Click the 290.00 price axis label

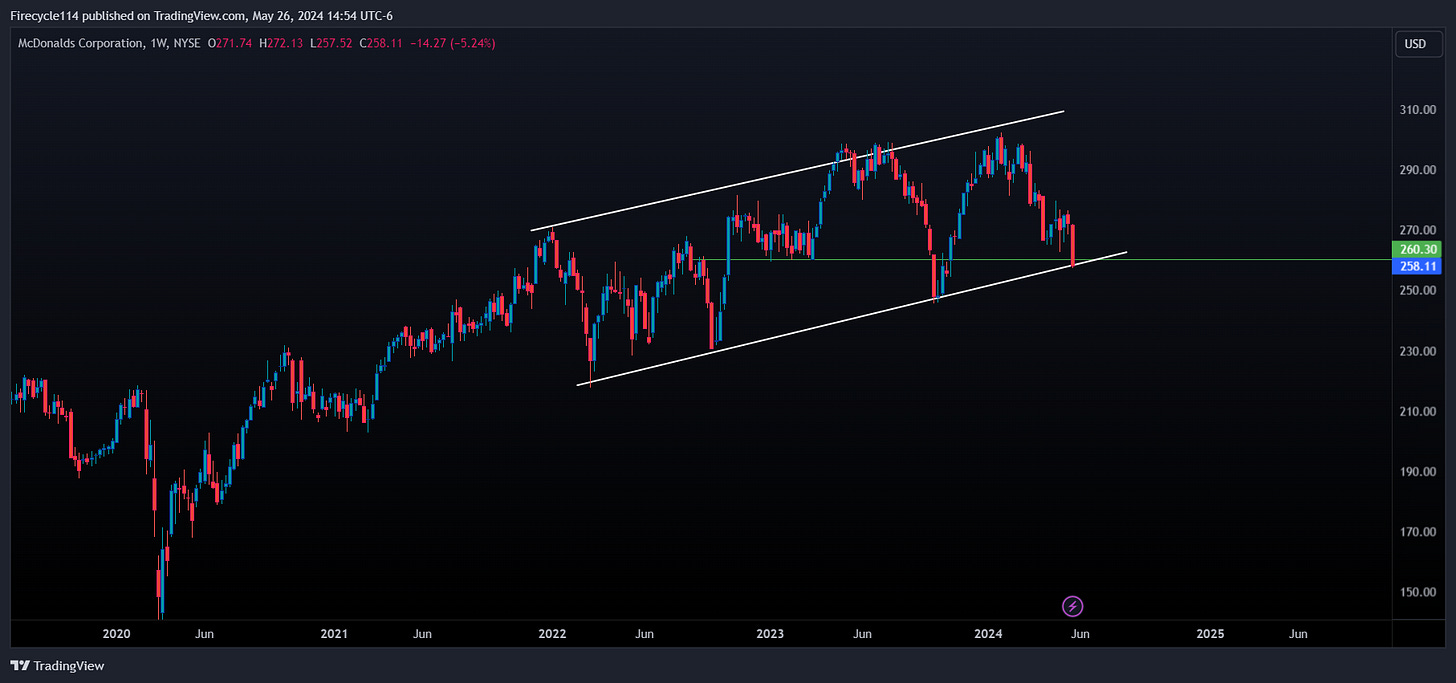click(x=1418, y=170)
